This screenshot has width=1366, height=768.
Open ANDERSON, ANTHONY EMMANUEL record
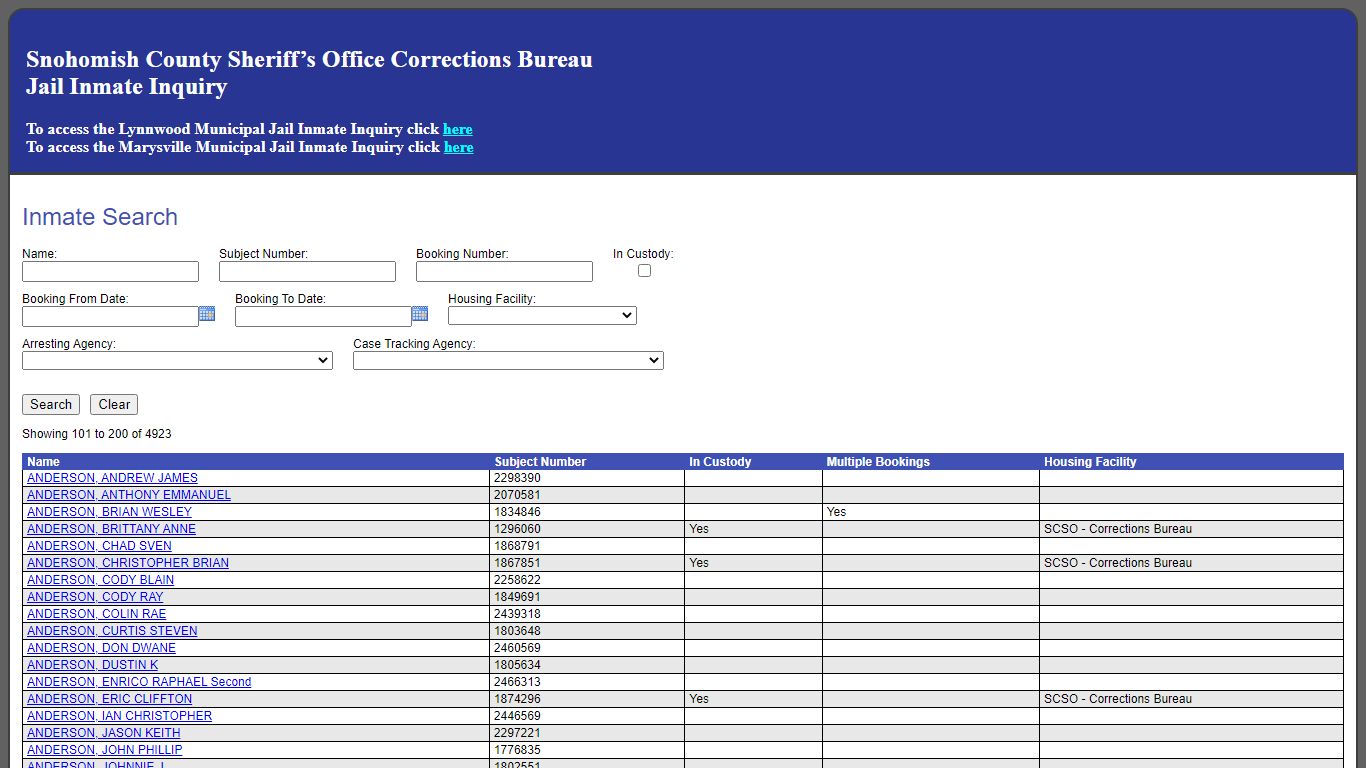click(x=129, y=495)
